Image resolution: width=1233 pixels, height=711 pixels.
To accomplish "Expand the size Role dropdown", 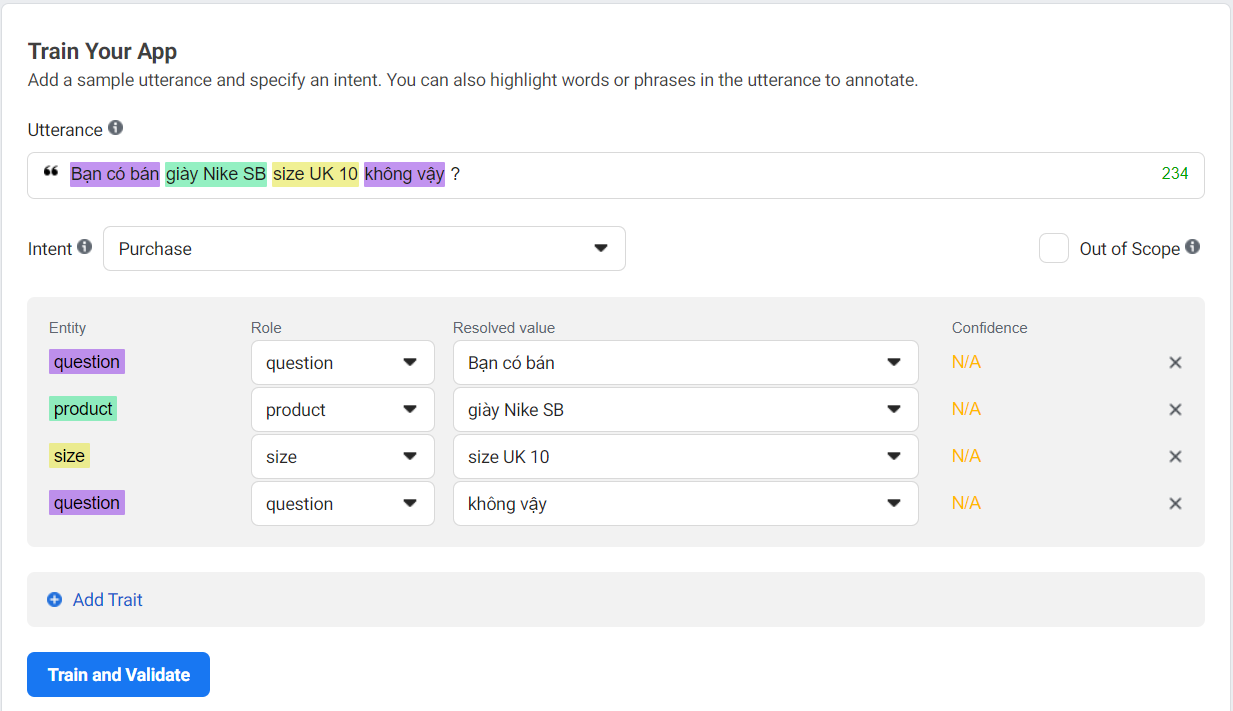I will point(342,457).
